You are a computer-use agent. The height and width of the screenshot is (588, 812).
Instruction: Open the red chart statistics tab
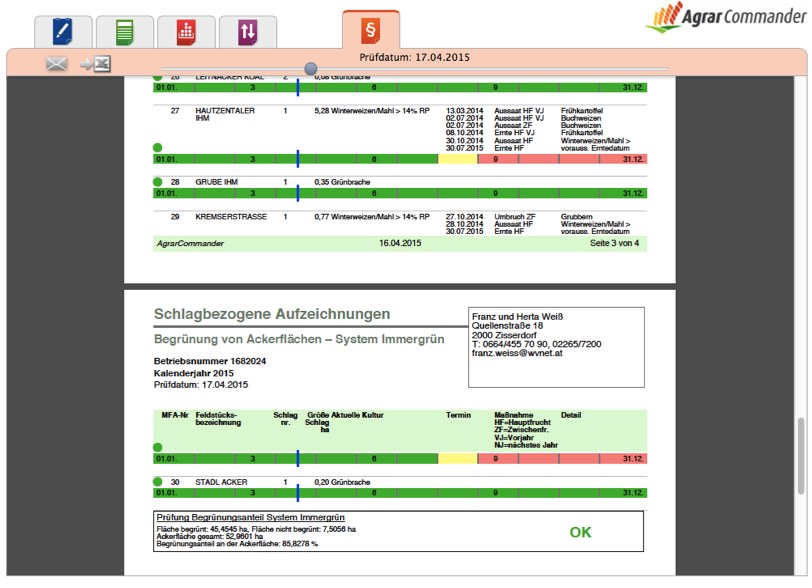[186, 32]
